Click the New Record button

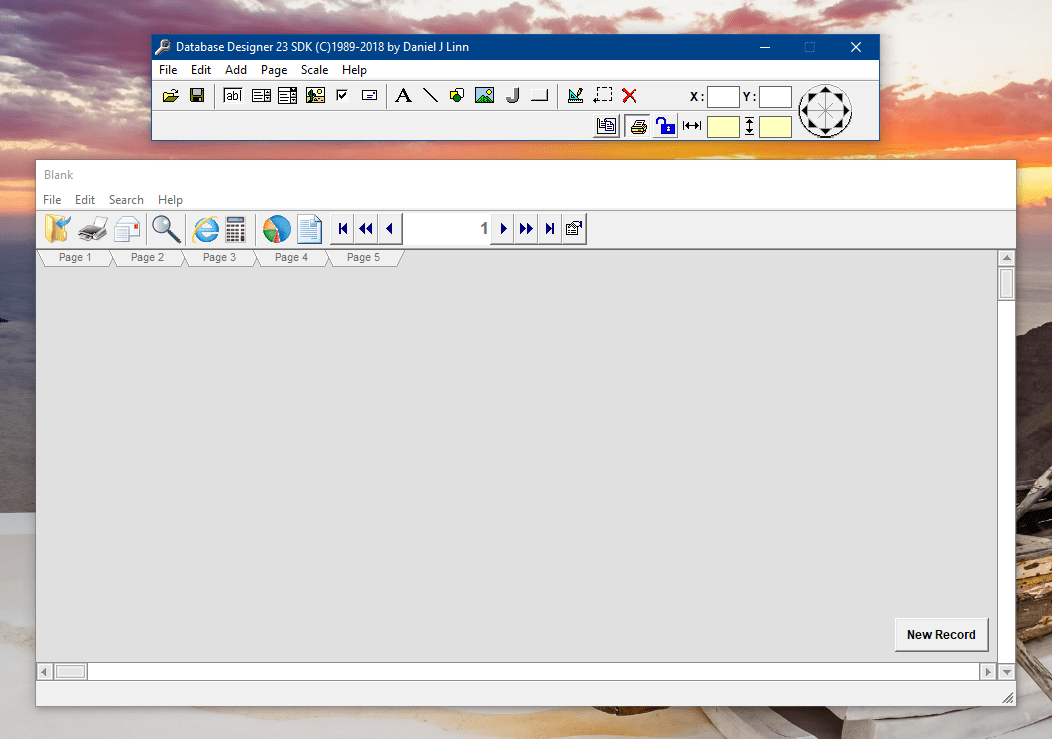(x=940, y=635)
